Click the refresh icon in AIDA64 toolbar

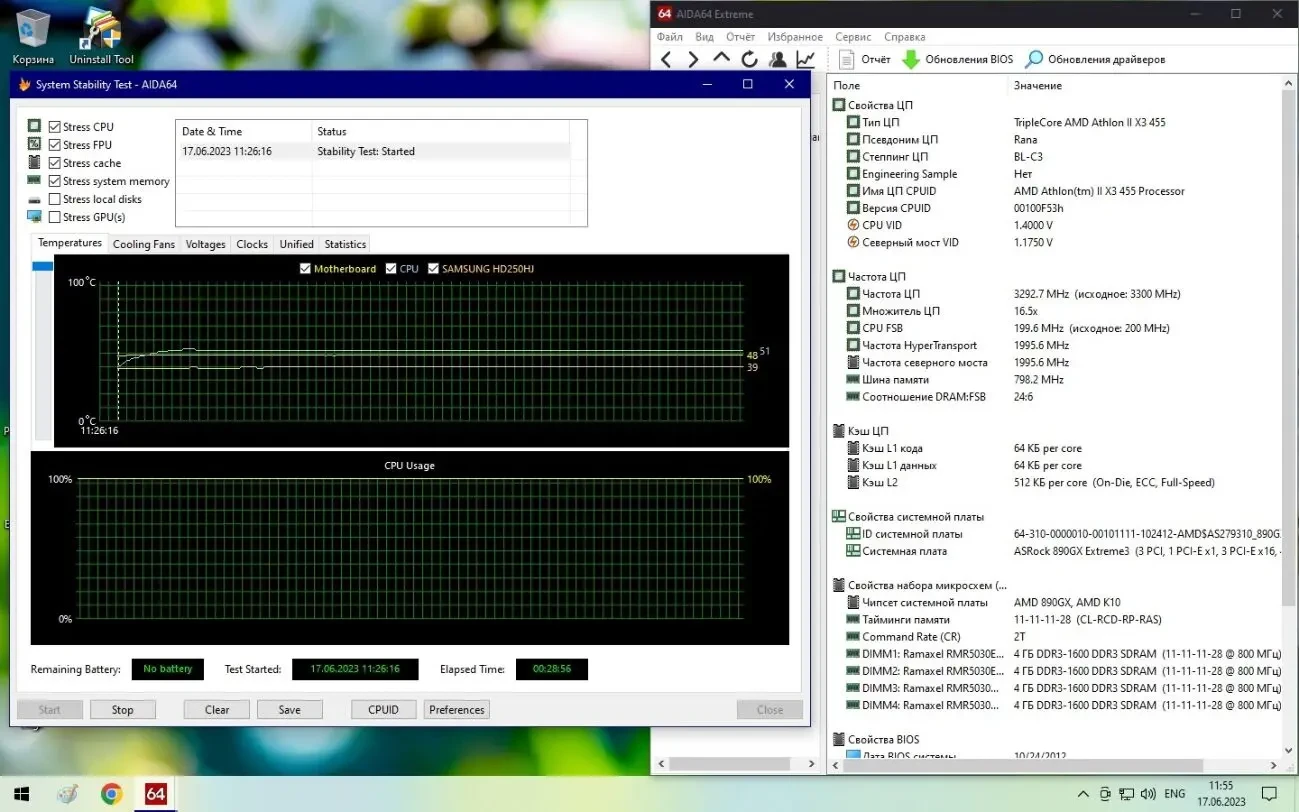pyautogui.click(x=750, y=58)
